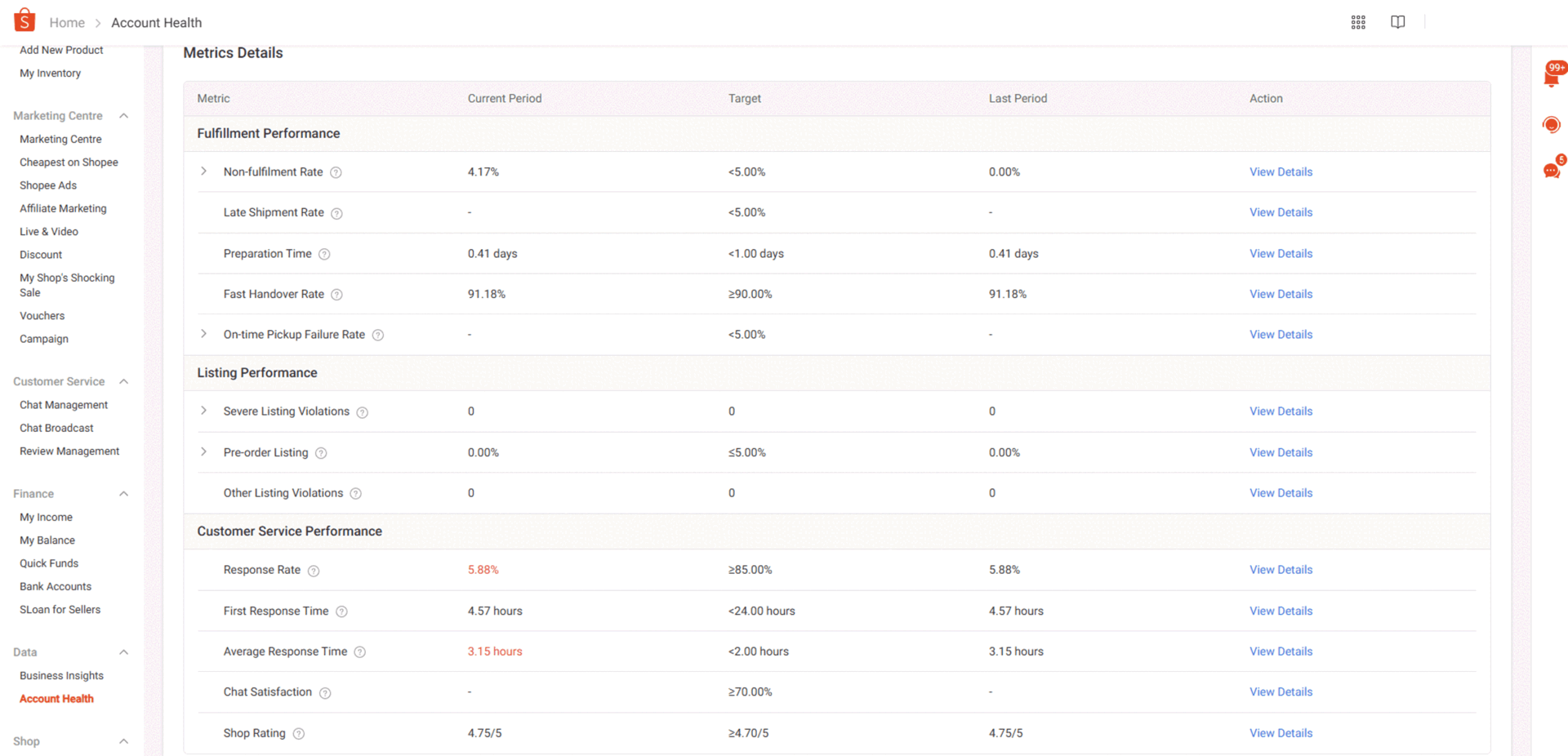Click help icon beside Average Response Time
The width and height of the screenshot is (1568, 756).
click(x=360, y=652)
